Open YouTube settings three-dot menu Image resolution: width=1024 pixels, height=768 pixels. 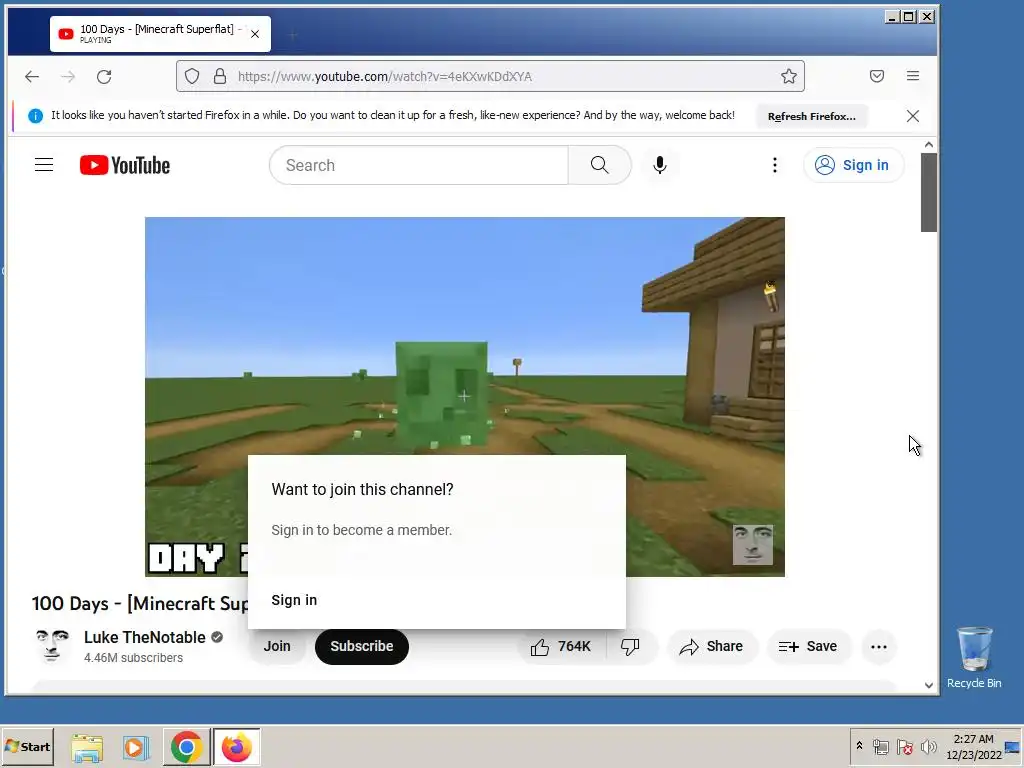pos(775,165)
